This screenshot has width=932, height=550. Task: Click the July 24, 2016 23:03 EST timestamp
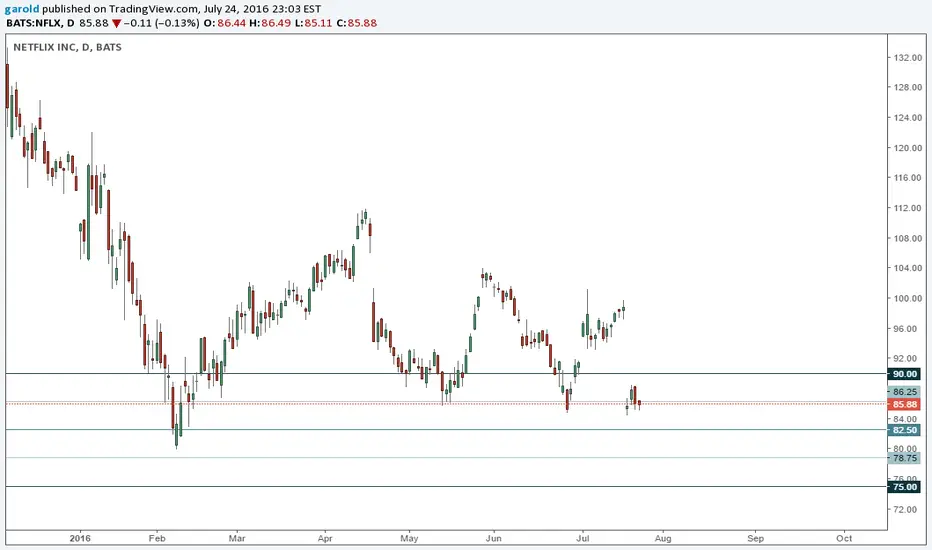(261, 9)
